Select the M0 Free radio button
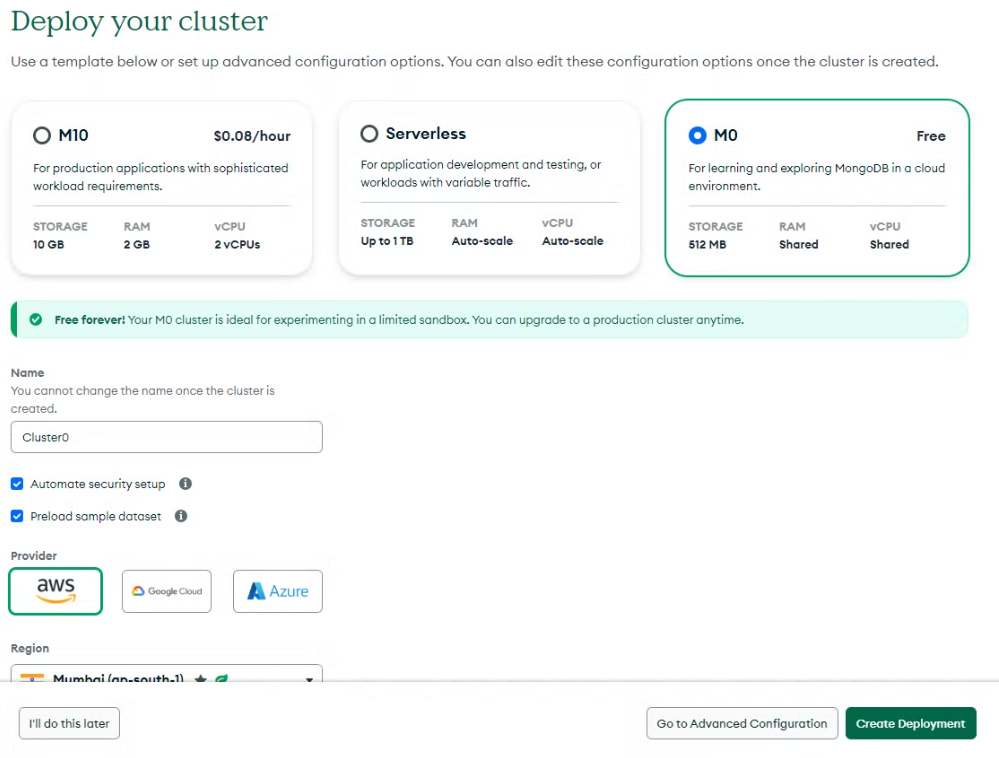This screenshot has height=758, width=999. [x=697, y=135]
